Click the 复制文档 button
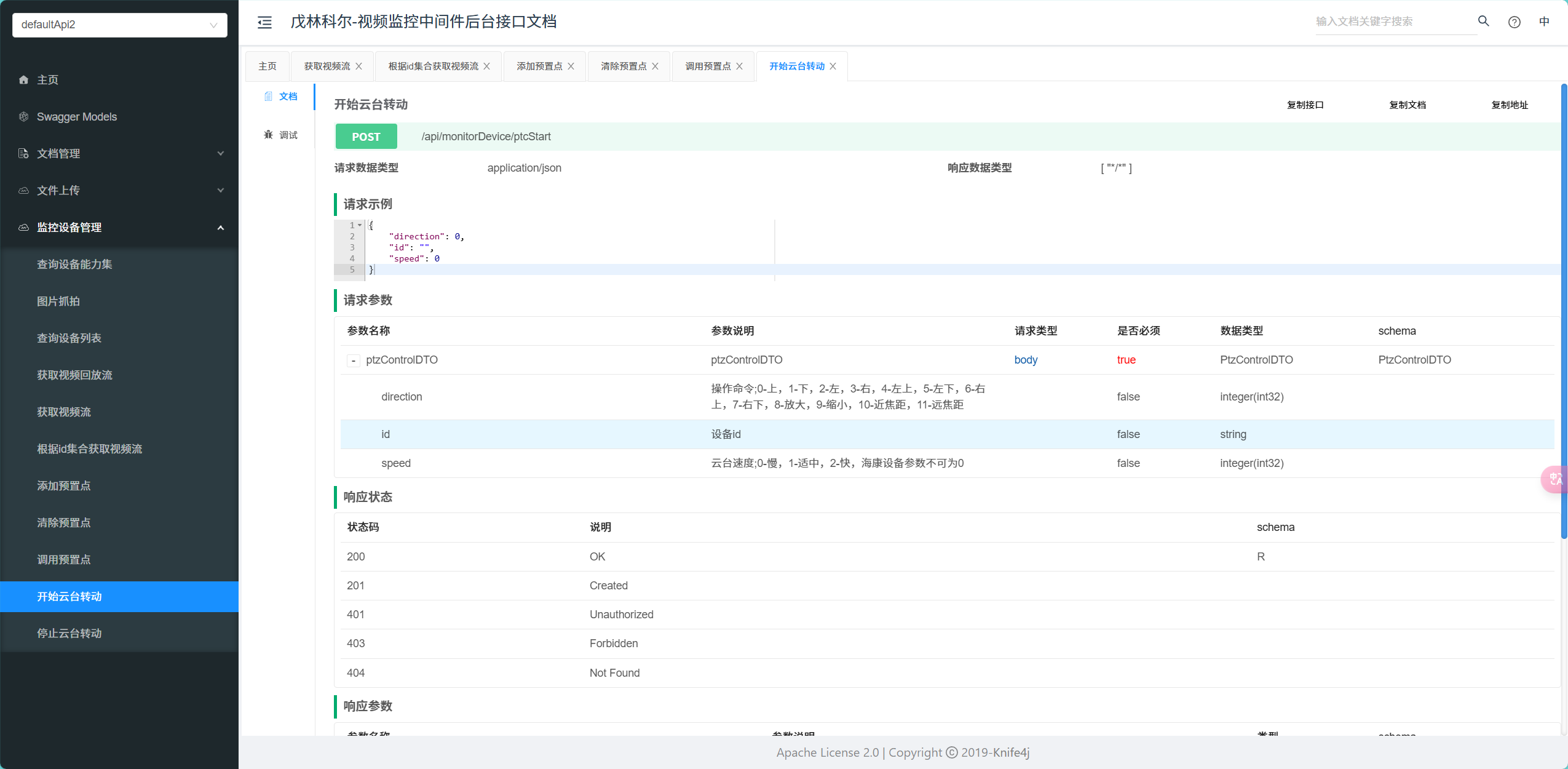 click(x=1407, y=105)
